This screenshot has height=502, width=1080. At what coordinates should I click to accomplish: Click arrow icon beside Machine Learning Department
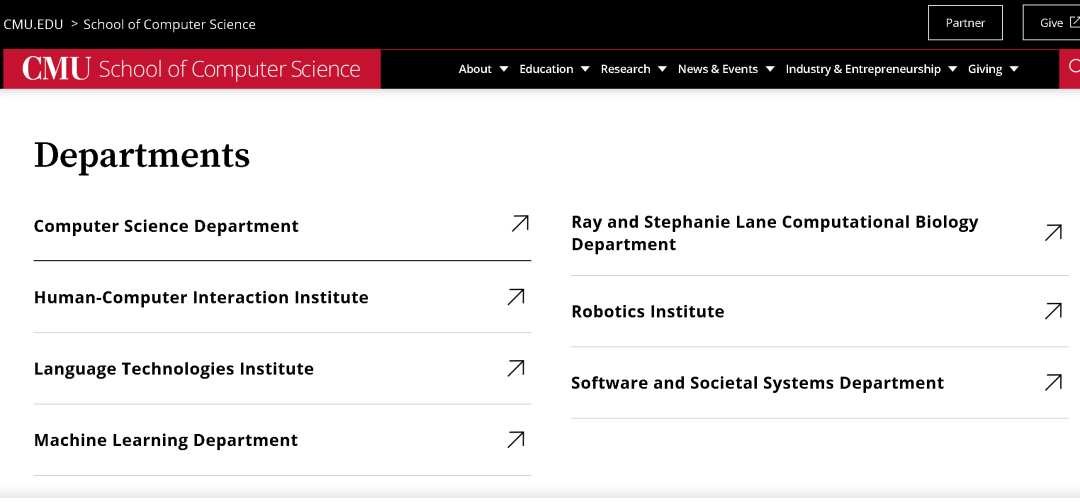[x=516, y=439]
